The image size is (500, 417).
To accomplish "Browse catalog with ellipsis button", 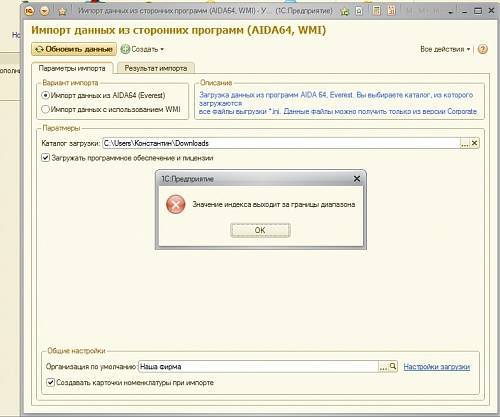I will 465,144.
